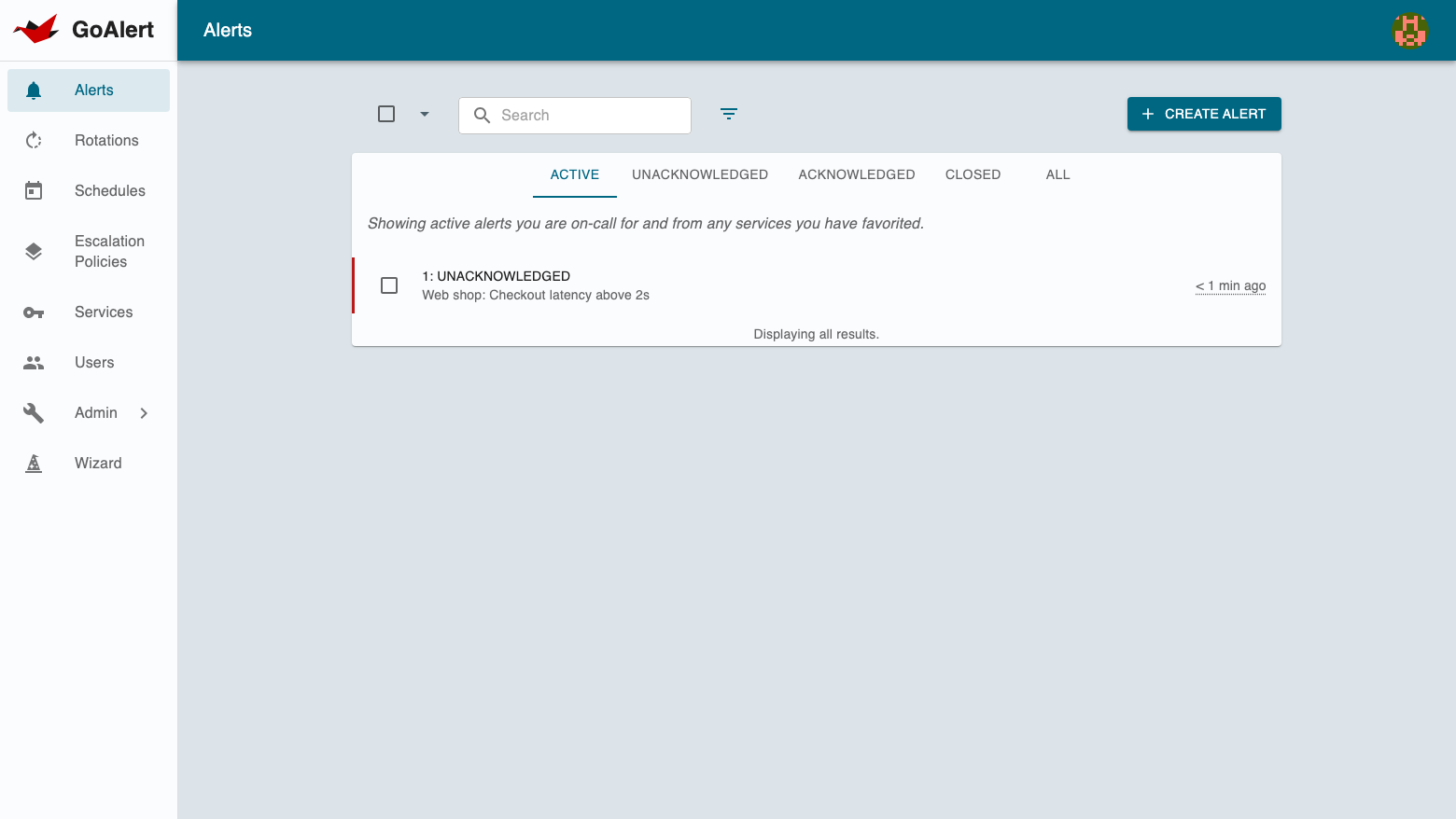Viewport: 1456px width, 819px height.
Task: Open the user avatar menu
Action: [1410, 31]
